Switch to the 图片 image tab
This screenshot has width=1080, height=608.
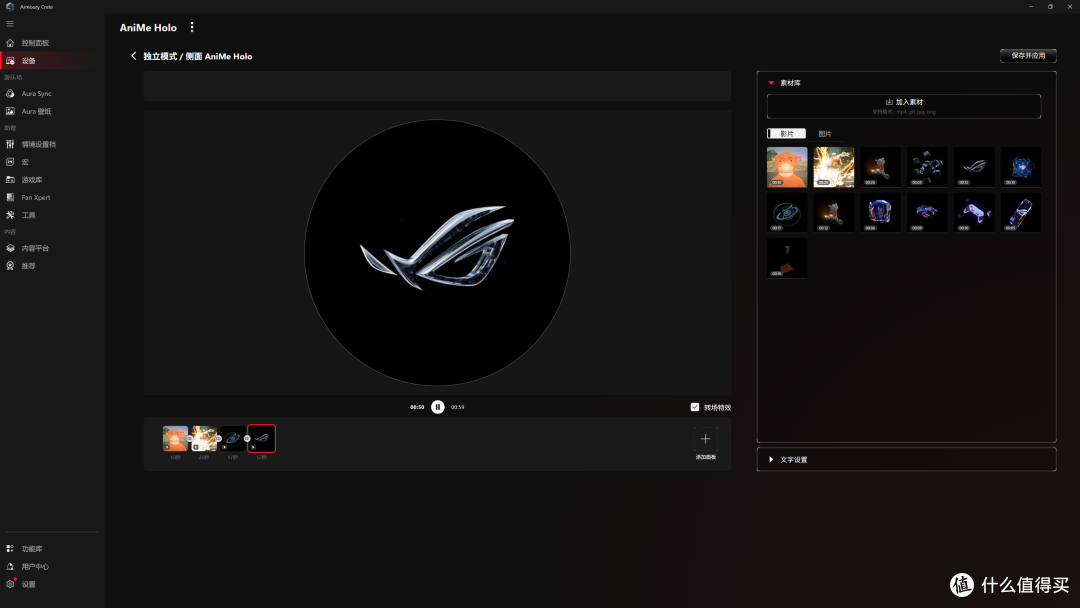coord(824,134)
